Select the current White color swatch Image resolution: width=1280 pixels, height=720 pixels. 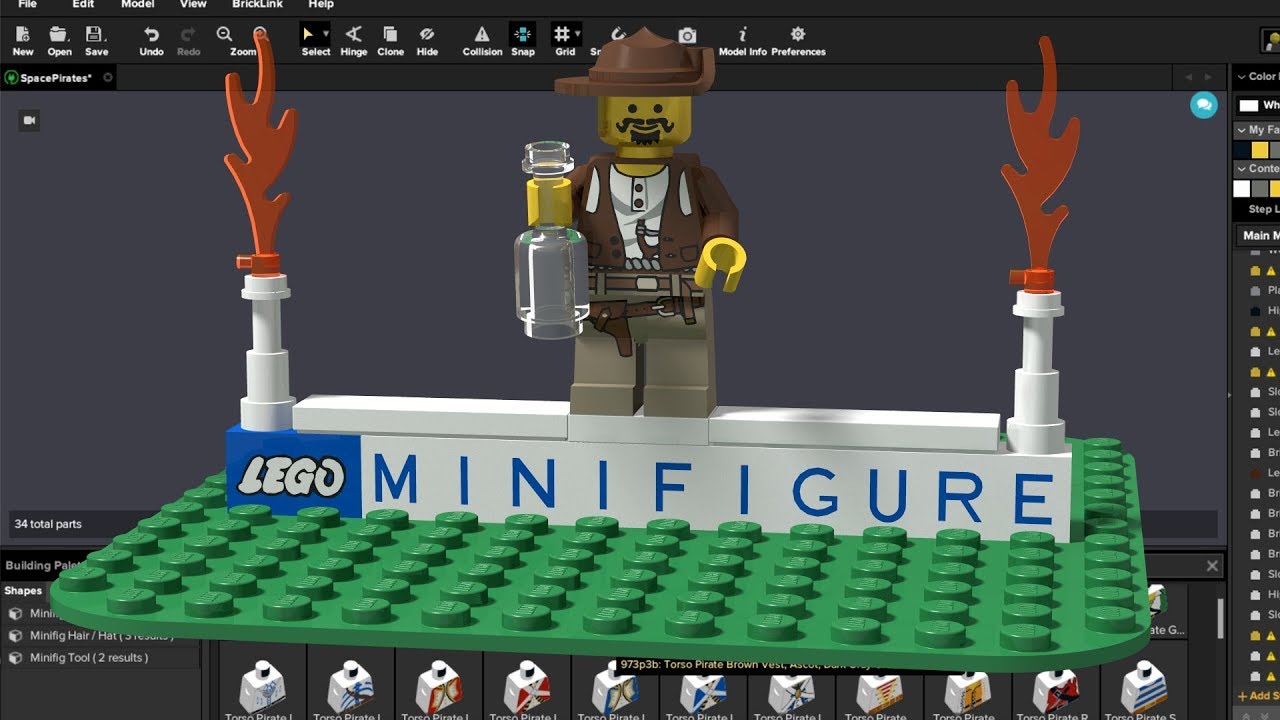click(x=1248, y=105)
